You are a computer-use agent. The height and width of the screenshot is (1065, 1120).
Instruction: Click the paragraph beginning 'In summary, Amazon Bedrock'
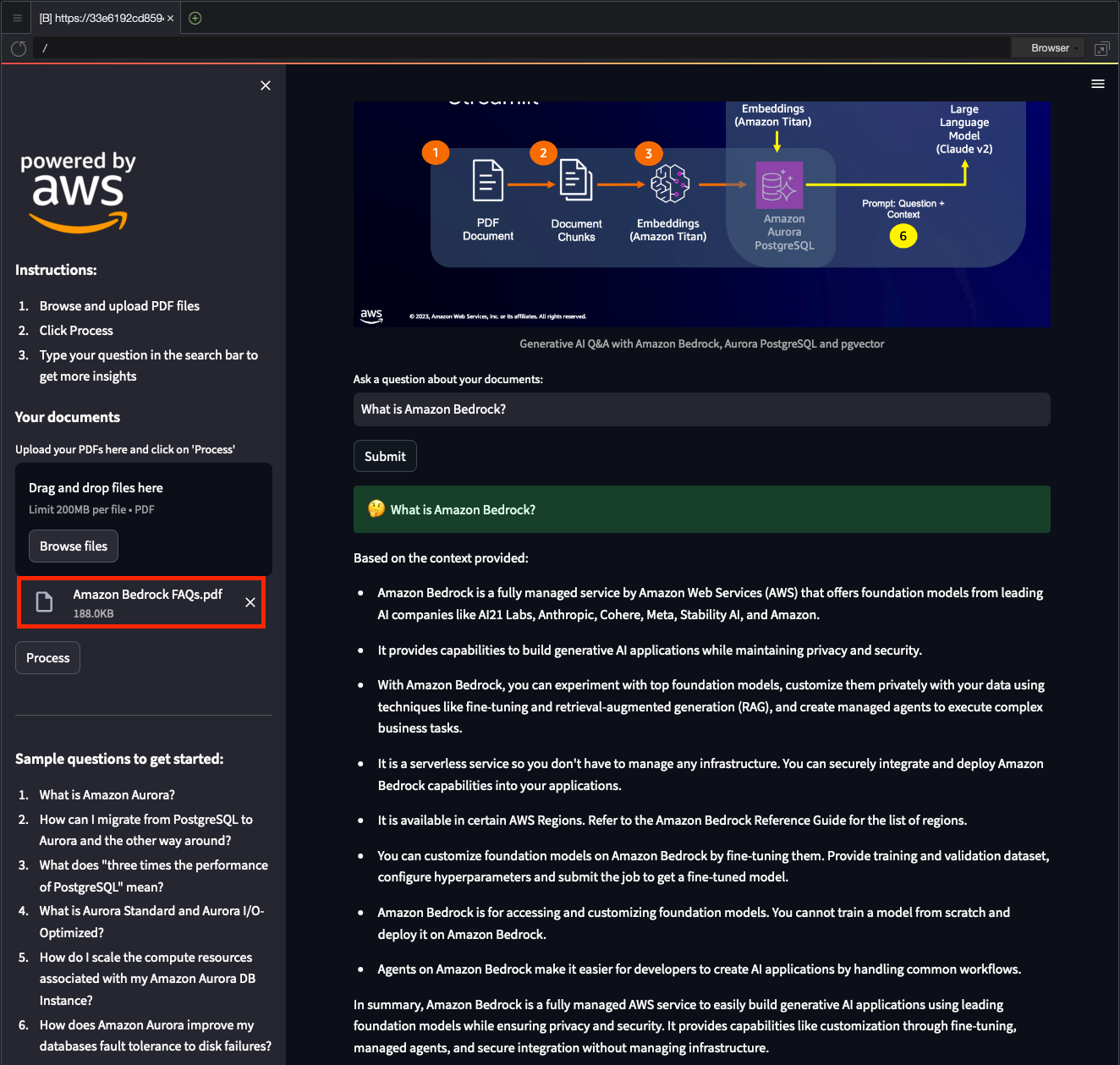pos(685,1026)
